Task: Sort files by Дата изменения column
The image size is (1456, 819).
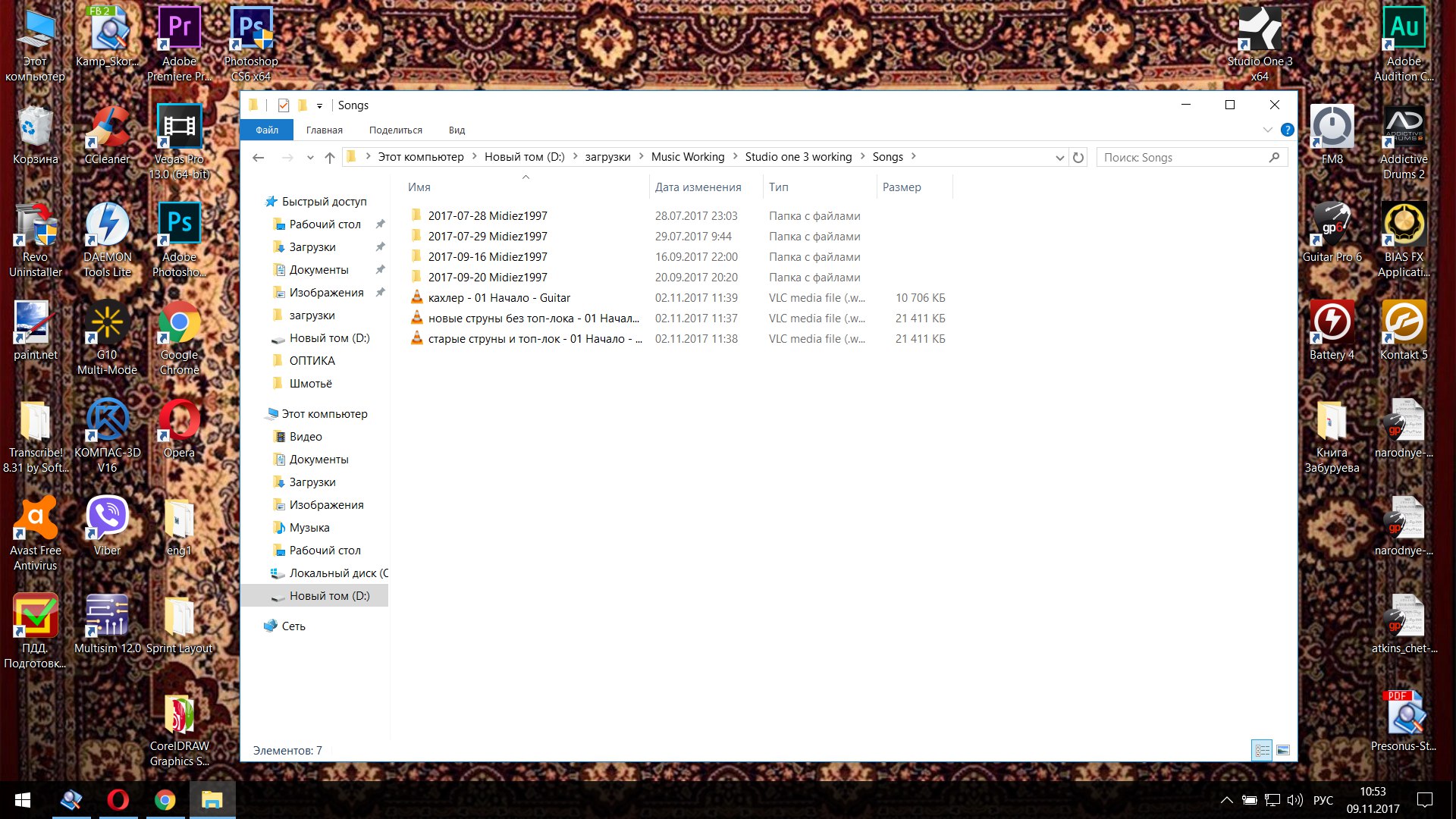Action: point(698,187)
